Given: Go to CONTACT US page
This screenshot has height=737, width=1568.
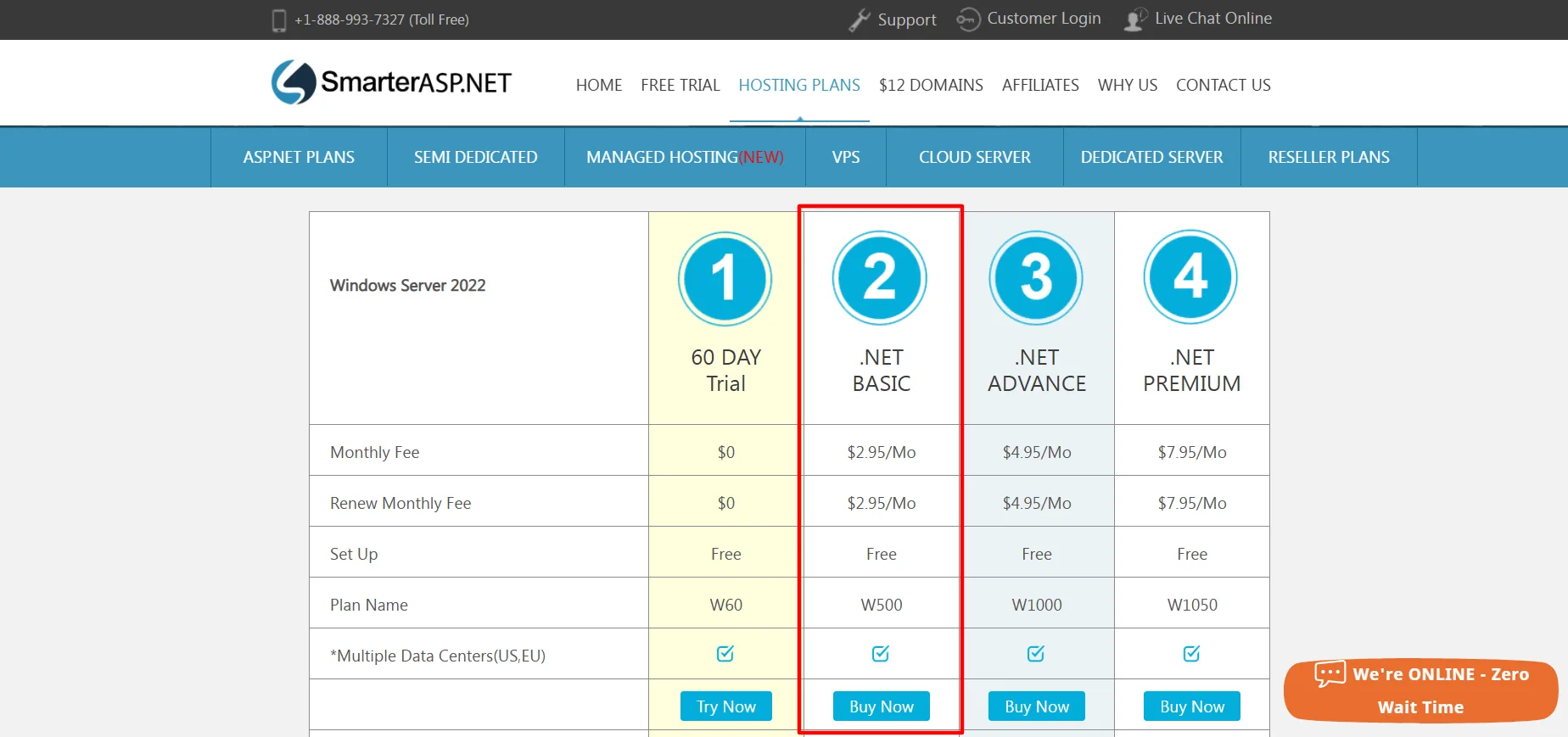Looking at the screenshot, I should 1224,85.
